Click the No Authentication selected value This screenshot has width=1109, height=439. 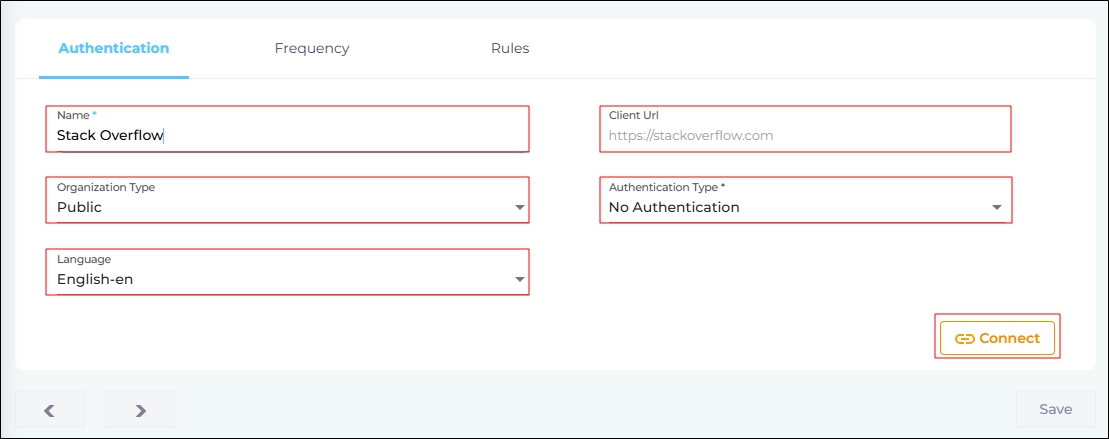674,208
